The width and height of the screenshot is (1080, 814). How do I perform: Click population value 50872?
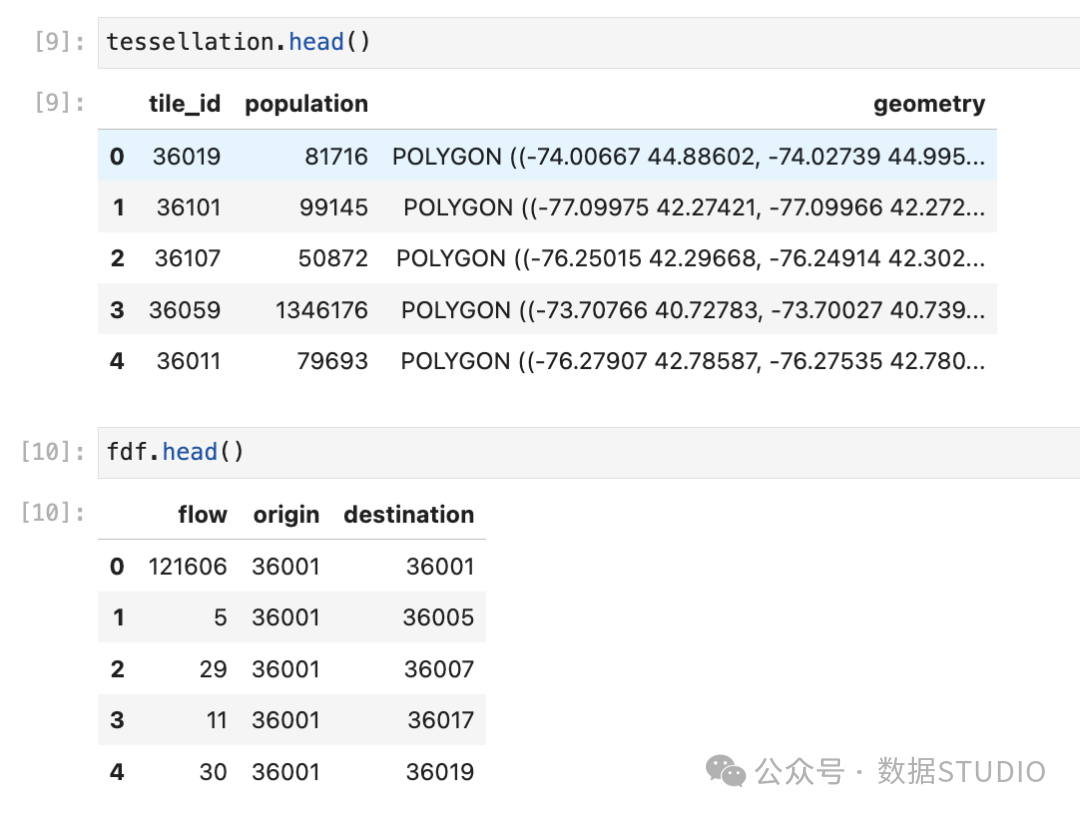(x=333, y=258)
